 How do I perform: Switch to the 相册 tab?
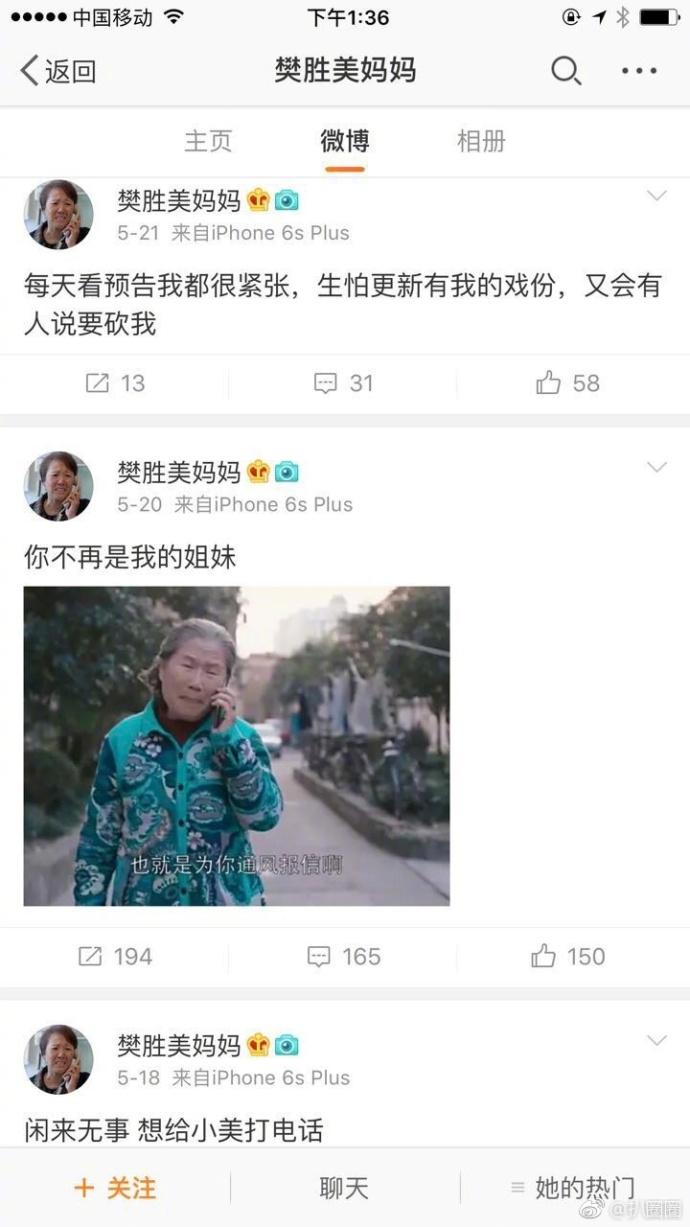[481, 141]
